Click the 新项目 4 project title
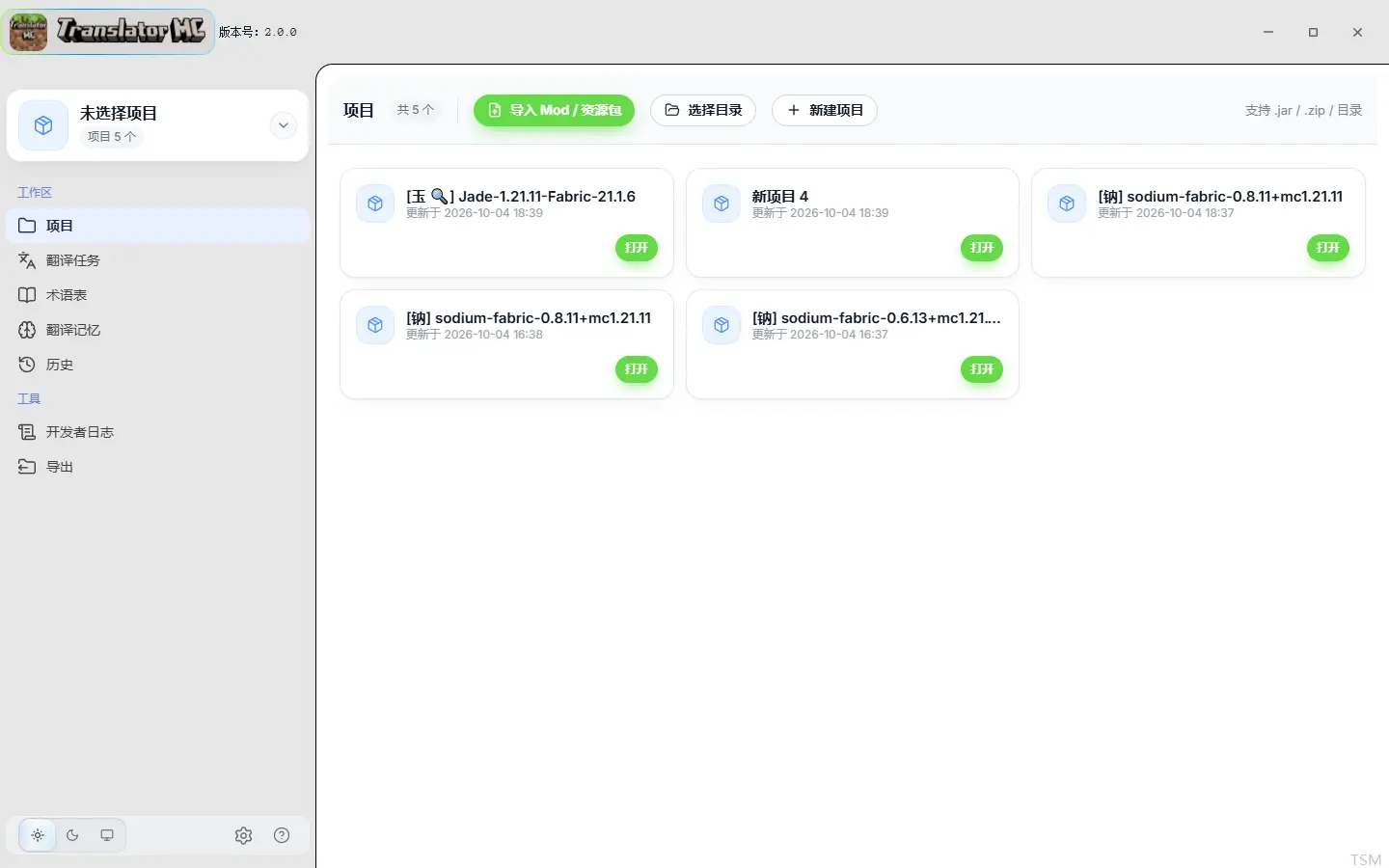This screenshot has height=868, width=1389. pyautogui.click(x=780, y=196)
